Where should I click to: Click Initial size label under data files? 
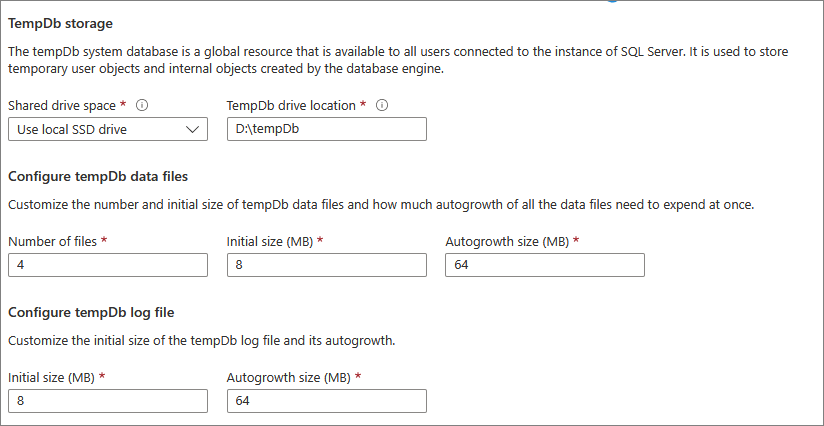[x=271, y=241]
